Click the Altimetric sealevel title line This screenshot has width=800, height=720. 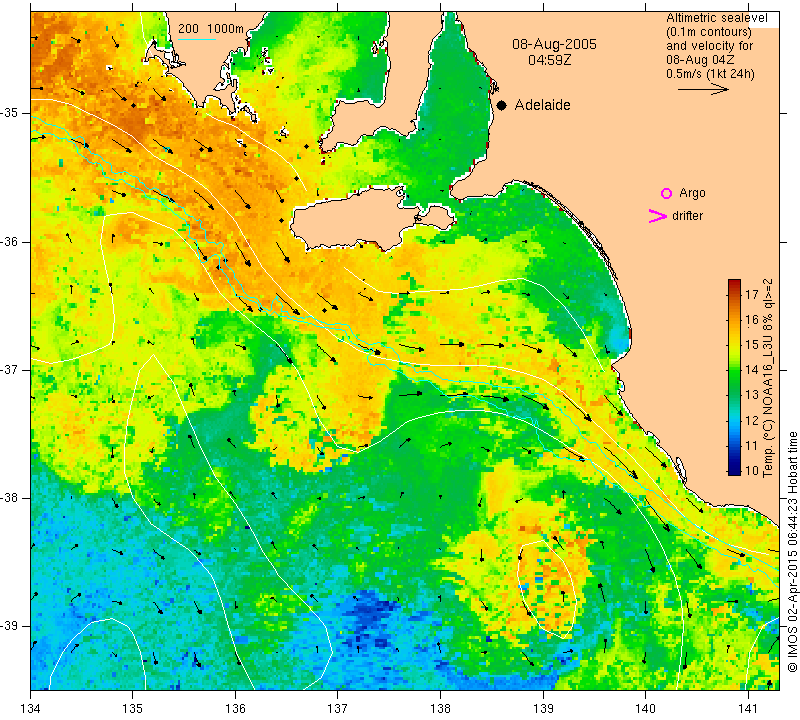coord(716,18)
